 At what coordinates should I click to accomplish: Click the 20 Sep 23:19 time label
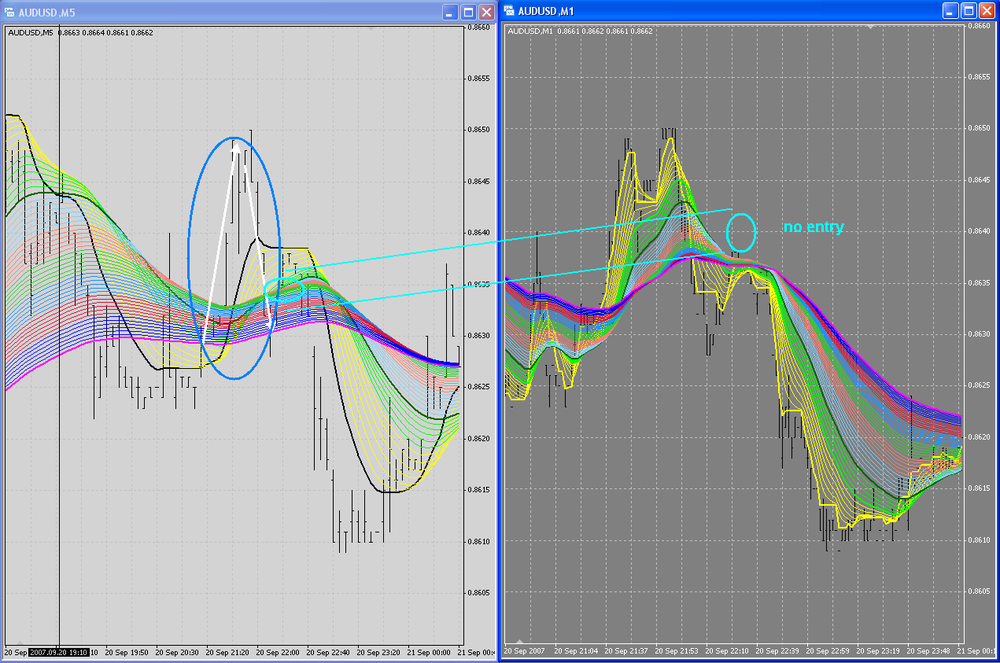878,651
